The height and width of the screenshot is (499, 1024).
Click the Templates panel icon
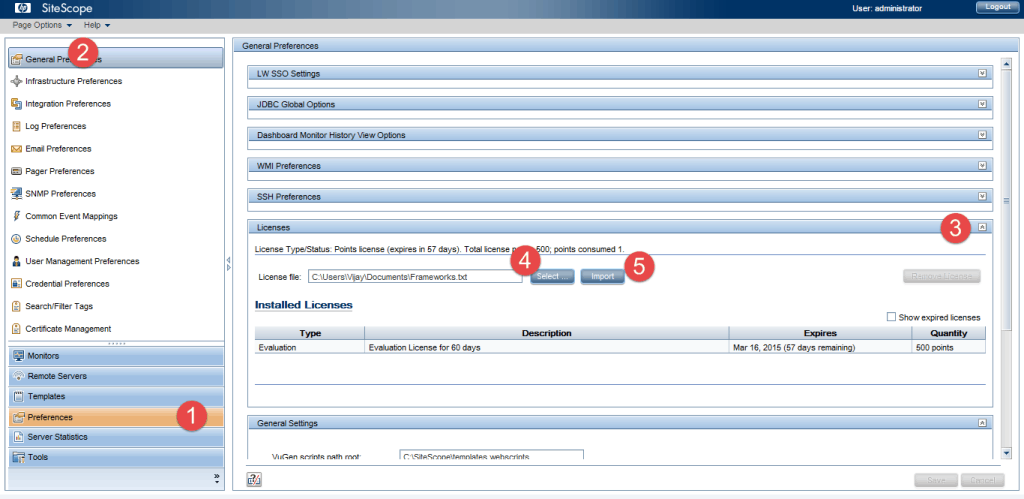[x=18, y=396]
